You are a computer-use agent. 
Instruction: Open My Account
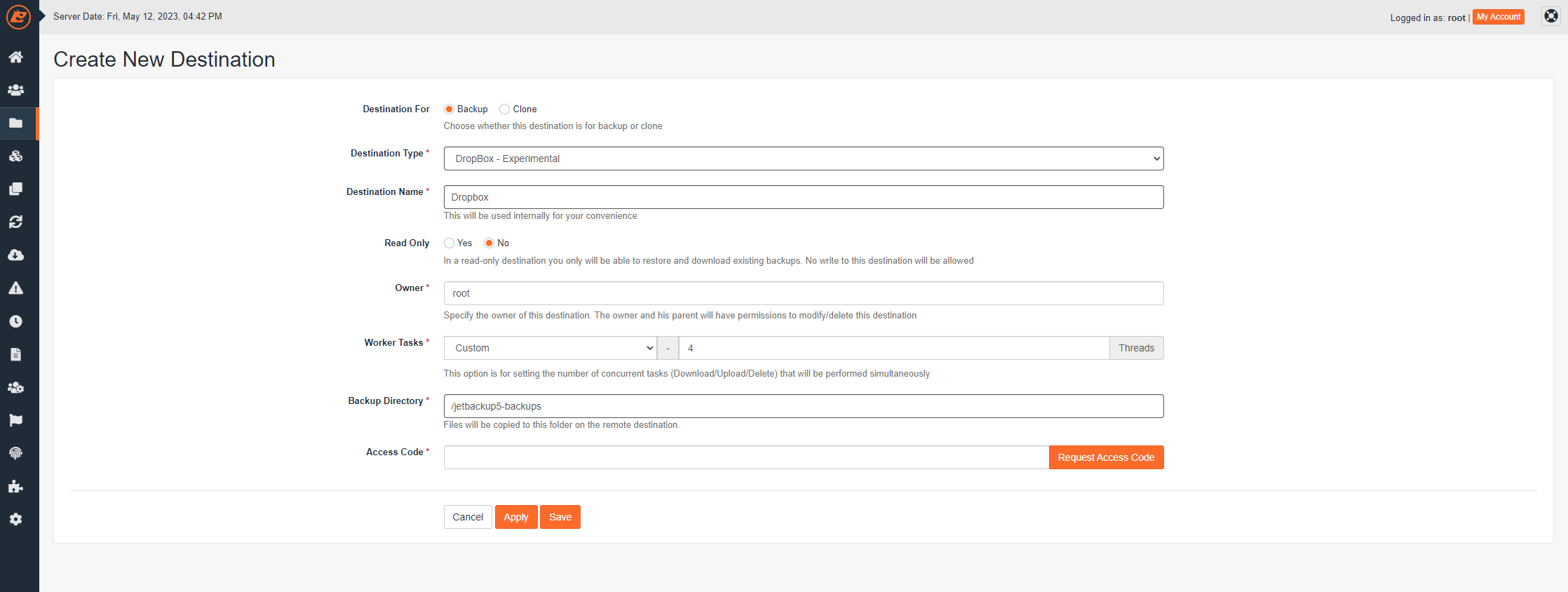(1499, 17)
